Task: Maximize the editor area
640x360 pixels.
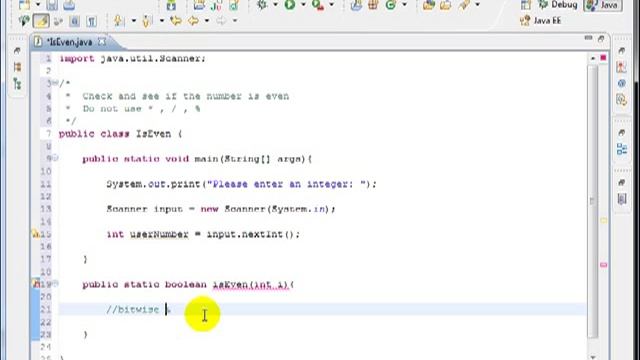Action: tap(601, 39)
